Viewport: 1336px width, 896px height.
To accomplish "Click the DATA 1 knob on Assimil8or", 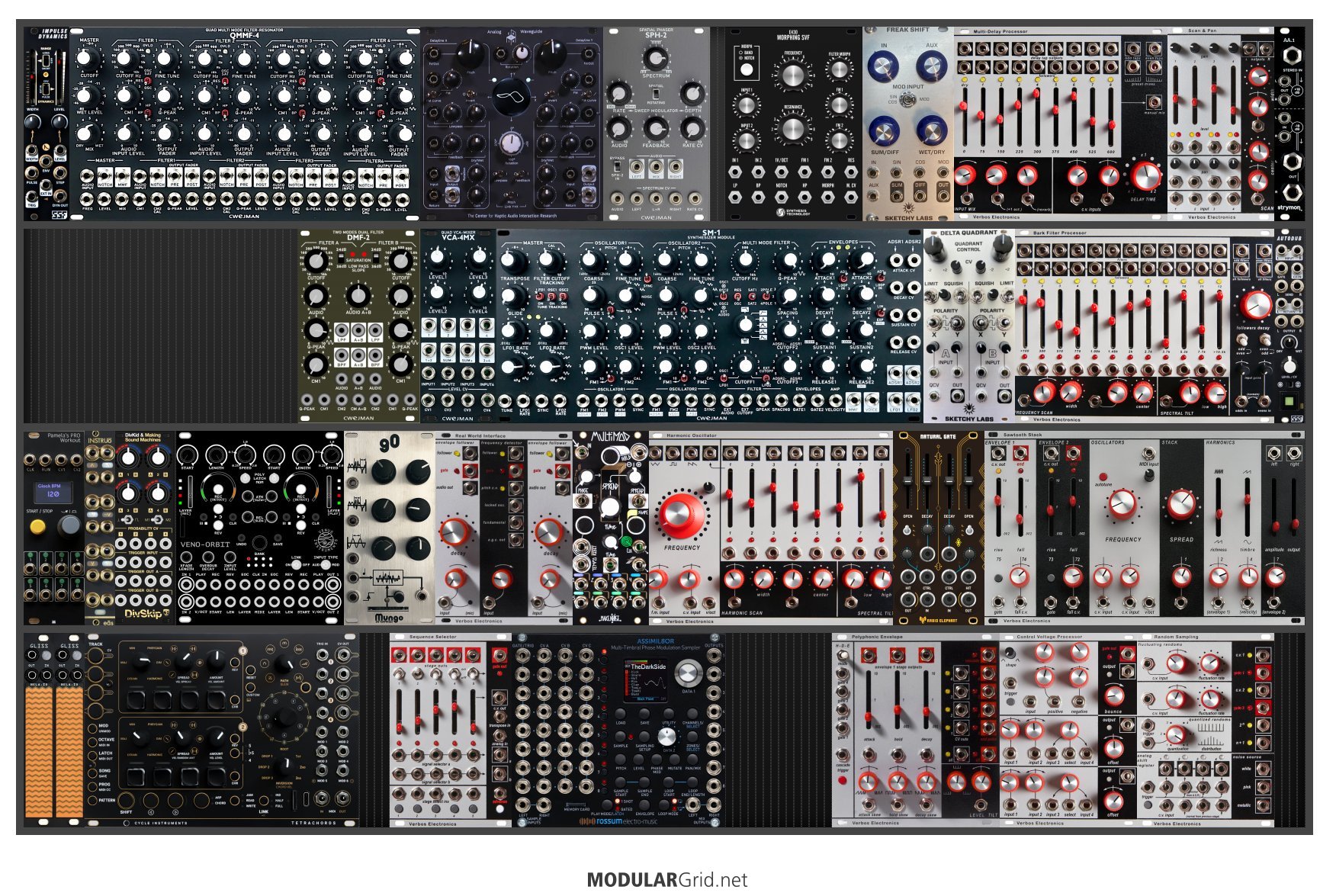I will pos(689,673).
